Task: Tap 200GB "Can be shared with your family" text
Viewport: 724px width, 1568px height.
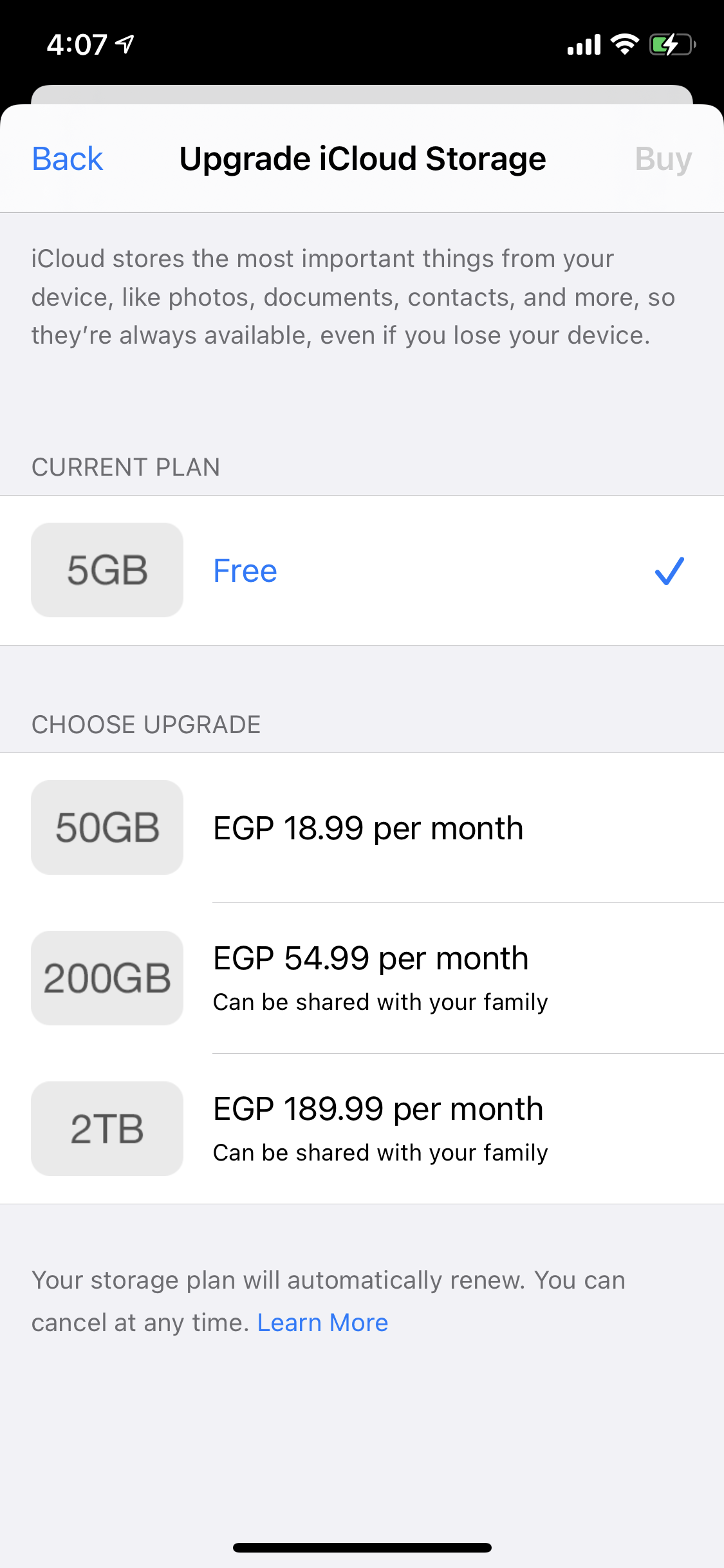Action: coord(380,1002)
